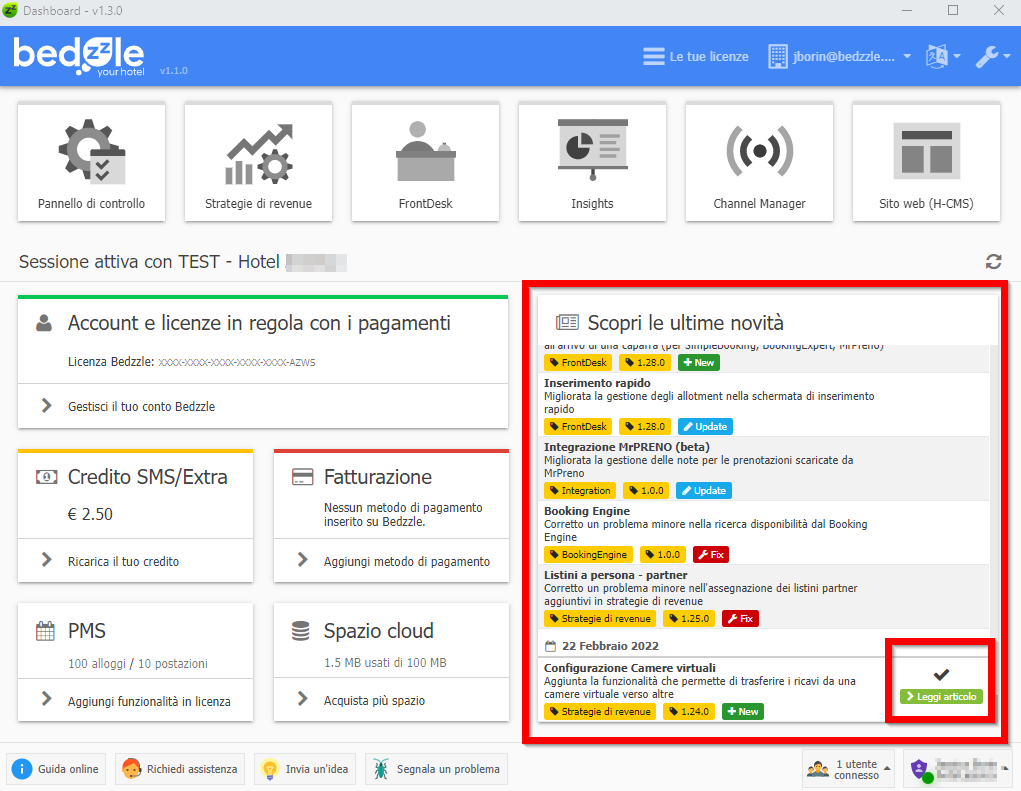Click the checkmark above Leggi articolo
This screenshot has height=791, width=1021.
coord(941,674)
